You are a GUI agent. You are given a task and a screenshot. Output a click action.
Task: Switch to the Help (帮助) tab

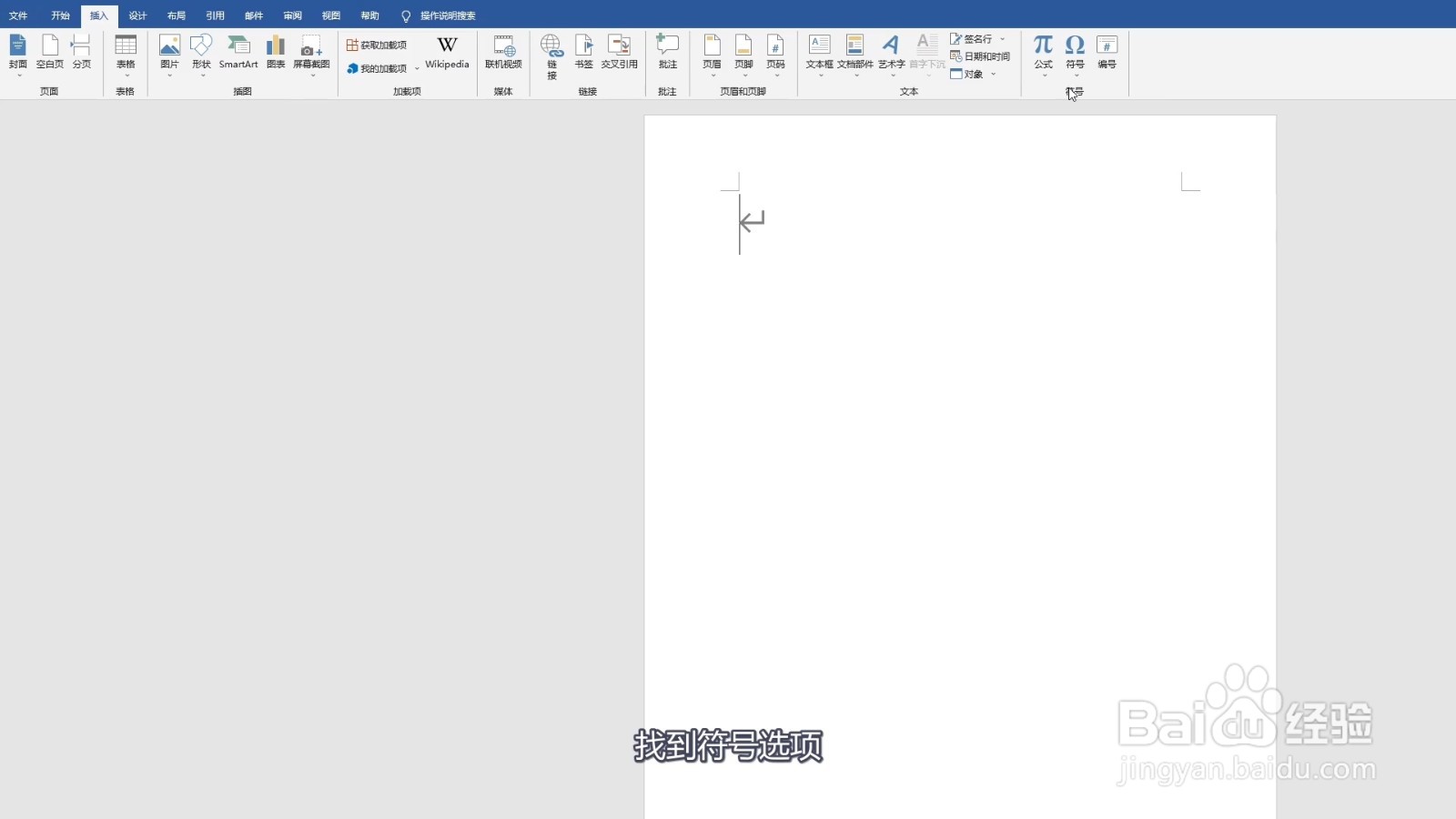coord(369,15)
